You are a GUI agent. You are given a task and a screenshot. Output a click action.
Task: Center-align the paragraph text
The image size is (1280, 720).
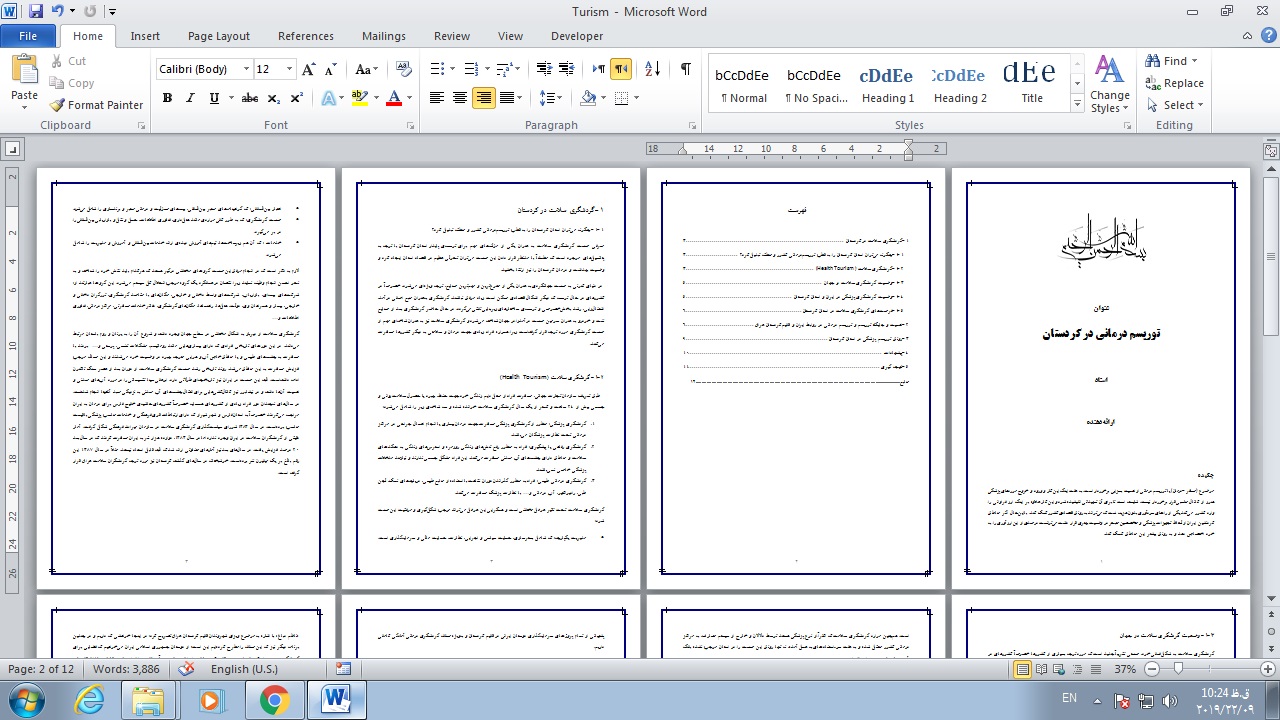click(x=460, y=98)
